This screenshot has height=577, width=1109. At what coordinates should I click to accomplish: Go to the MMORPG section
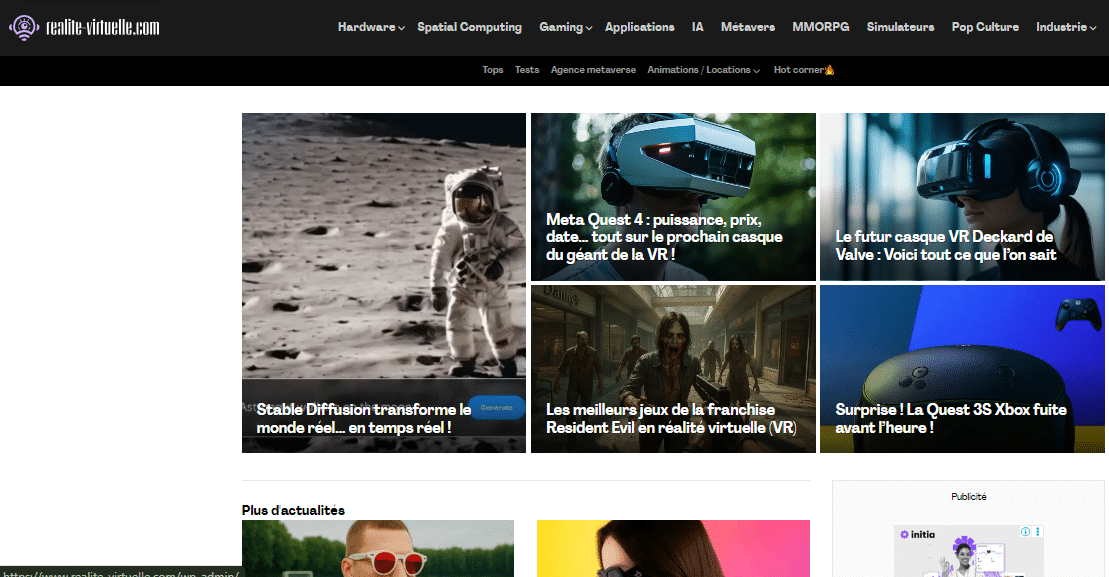(x=820, y=27)
